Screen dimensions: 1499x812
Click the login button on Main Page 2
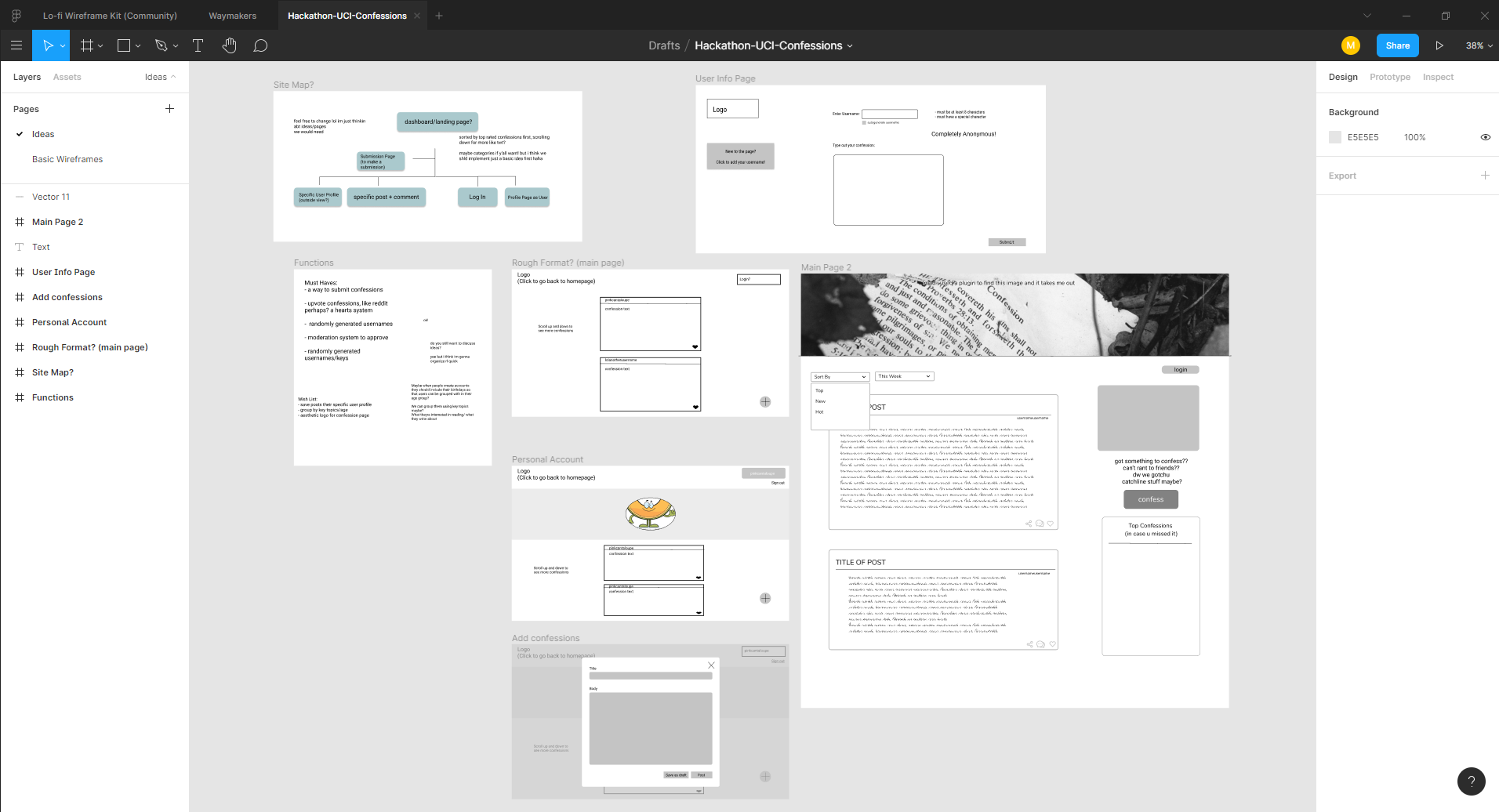(x=1180, y=370)
